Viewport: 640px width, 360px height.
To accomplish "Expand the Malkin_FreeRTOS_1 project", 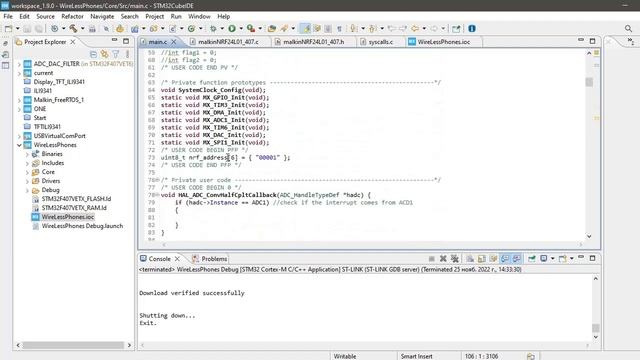I will (x=19, y=100).
